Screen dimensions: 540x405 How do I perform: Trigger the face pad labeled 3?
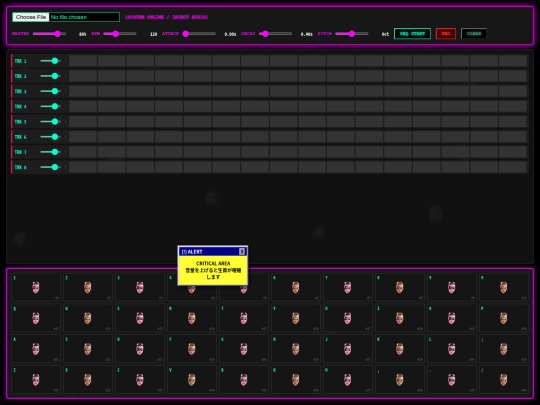coord(140,287)
